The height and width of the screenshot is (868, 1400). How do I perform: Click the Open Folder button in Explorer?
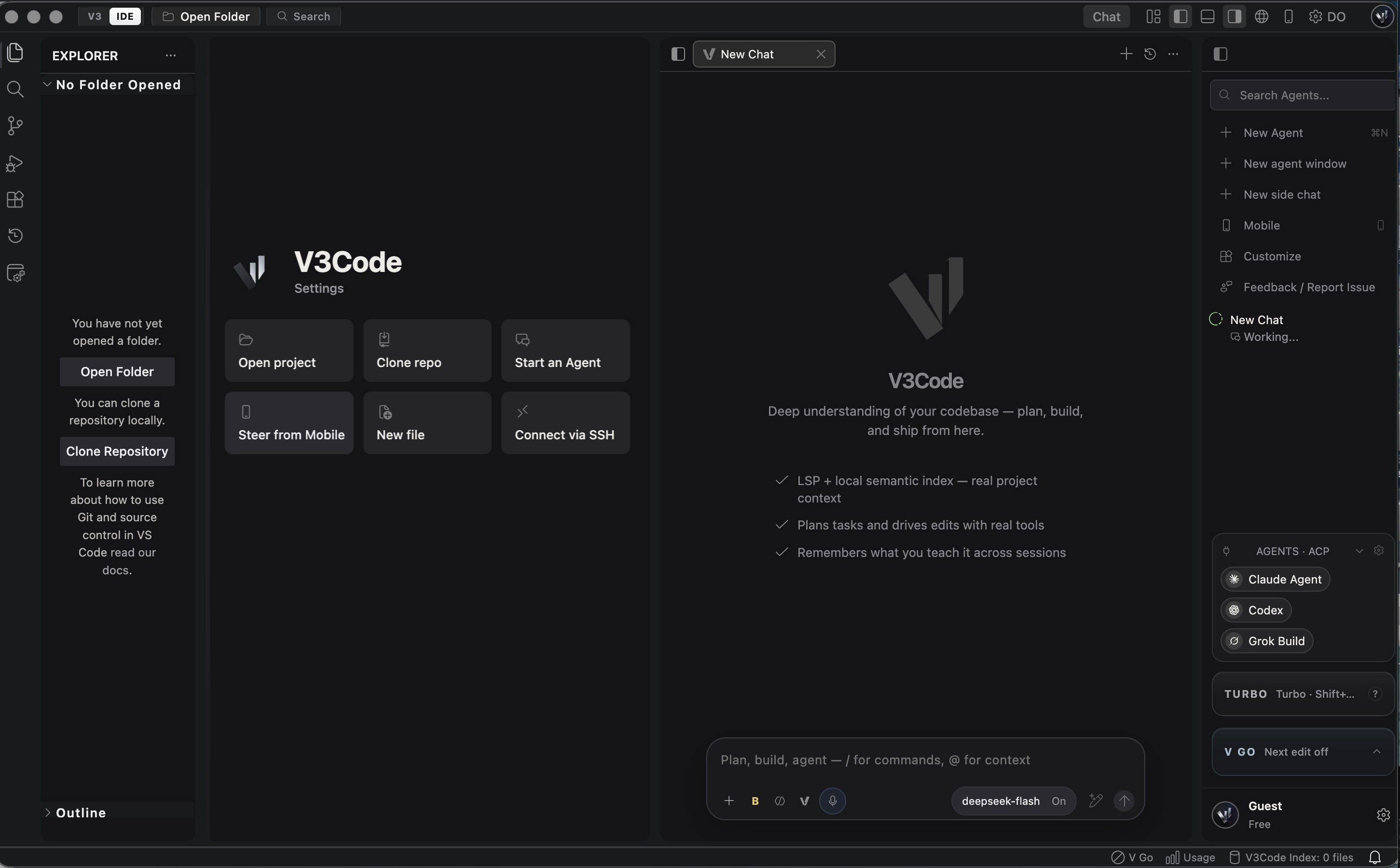pyautogui.click(x=117, y=372)
